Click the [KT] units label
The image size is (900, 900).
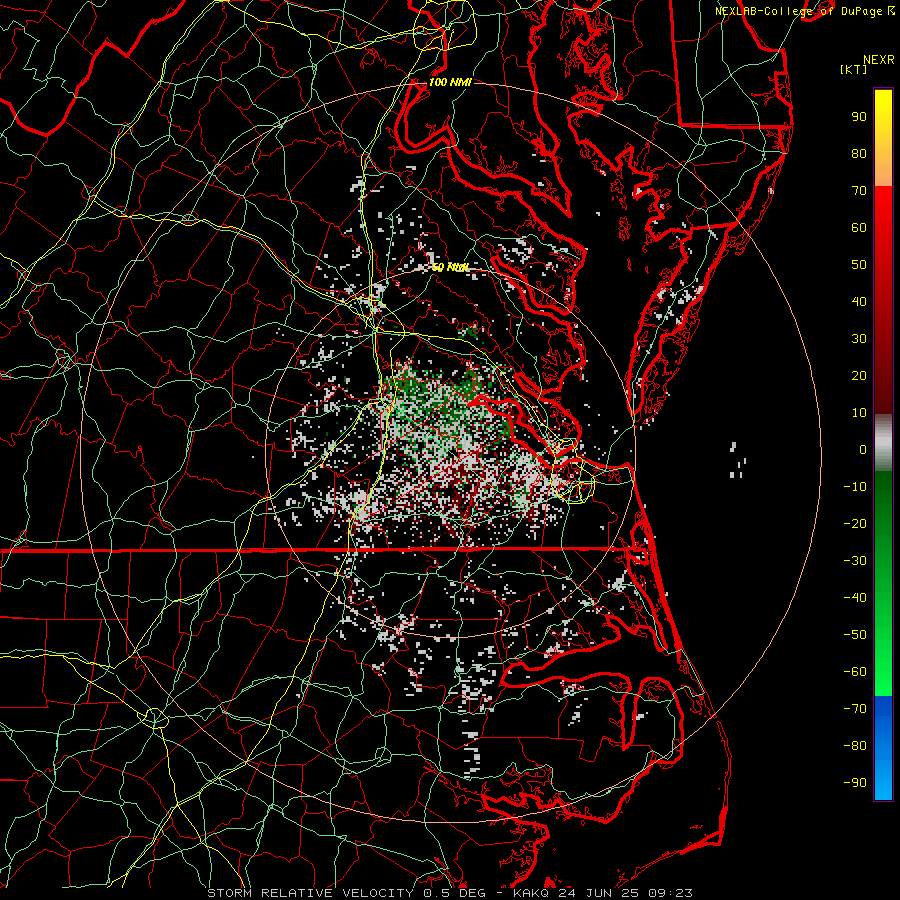[x=854, y=69]
